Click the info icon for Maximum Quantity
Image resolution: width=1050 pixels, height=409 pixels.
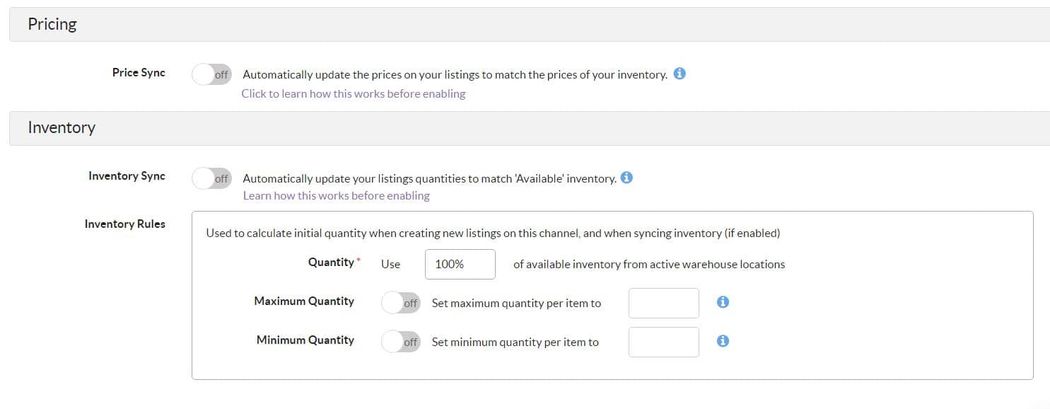tap(723, 302)
